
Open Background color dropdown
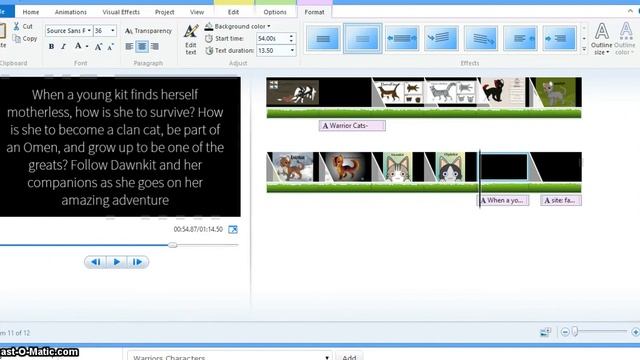238,26
